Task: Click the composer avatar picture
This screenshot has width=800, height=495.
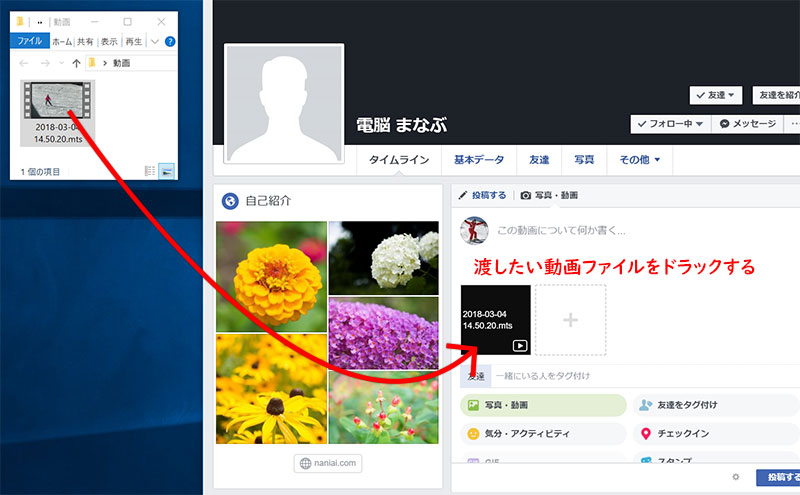Action: [x=474, y=231]
